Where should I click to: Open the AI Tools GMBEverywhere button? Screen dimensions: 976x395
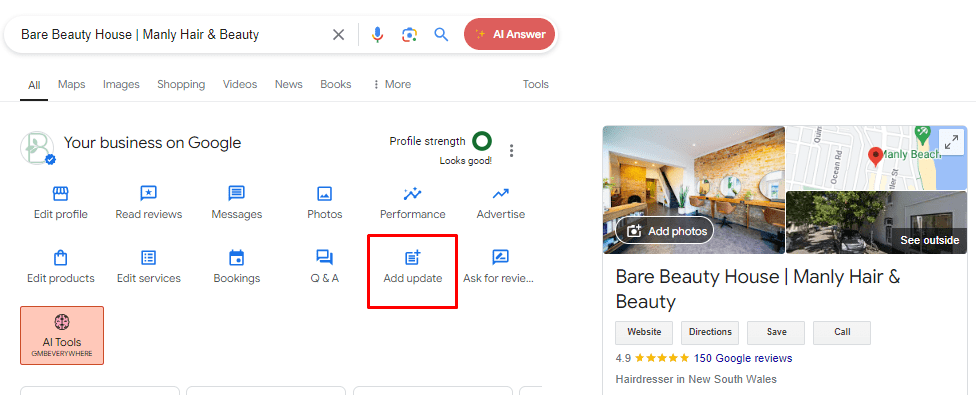(62, 335)
